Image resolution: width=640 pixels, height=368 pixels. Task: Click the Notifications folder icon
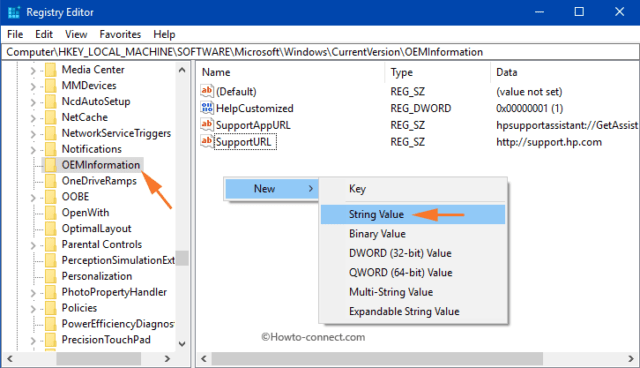[x=51, y=149]
